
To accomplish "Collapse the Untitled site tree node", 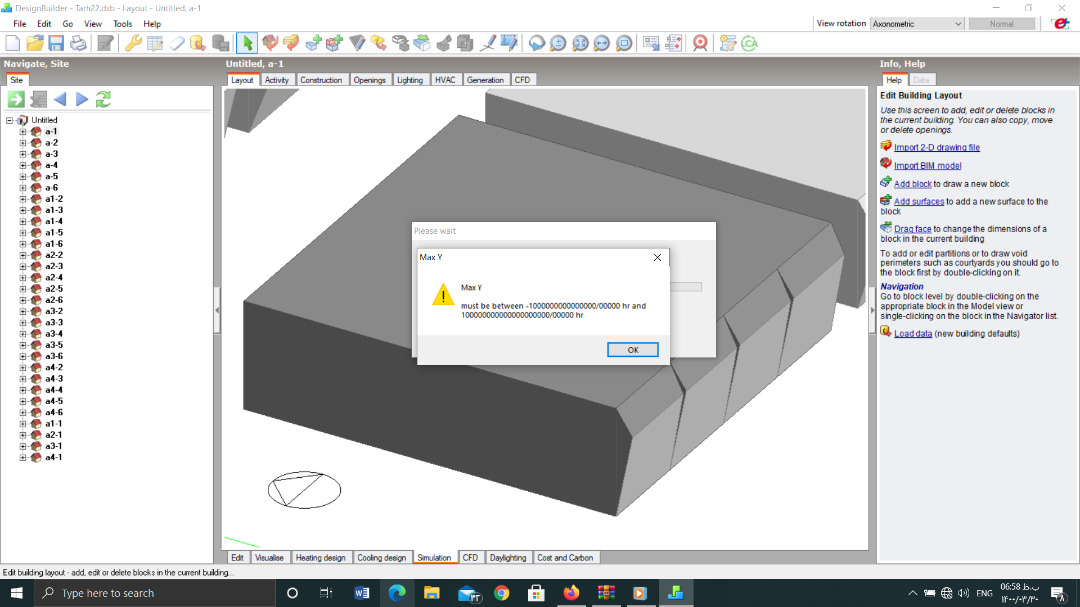I will [x=10, y=120].
